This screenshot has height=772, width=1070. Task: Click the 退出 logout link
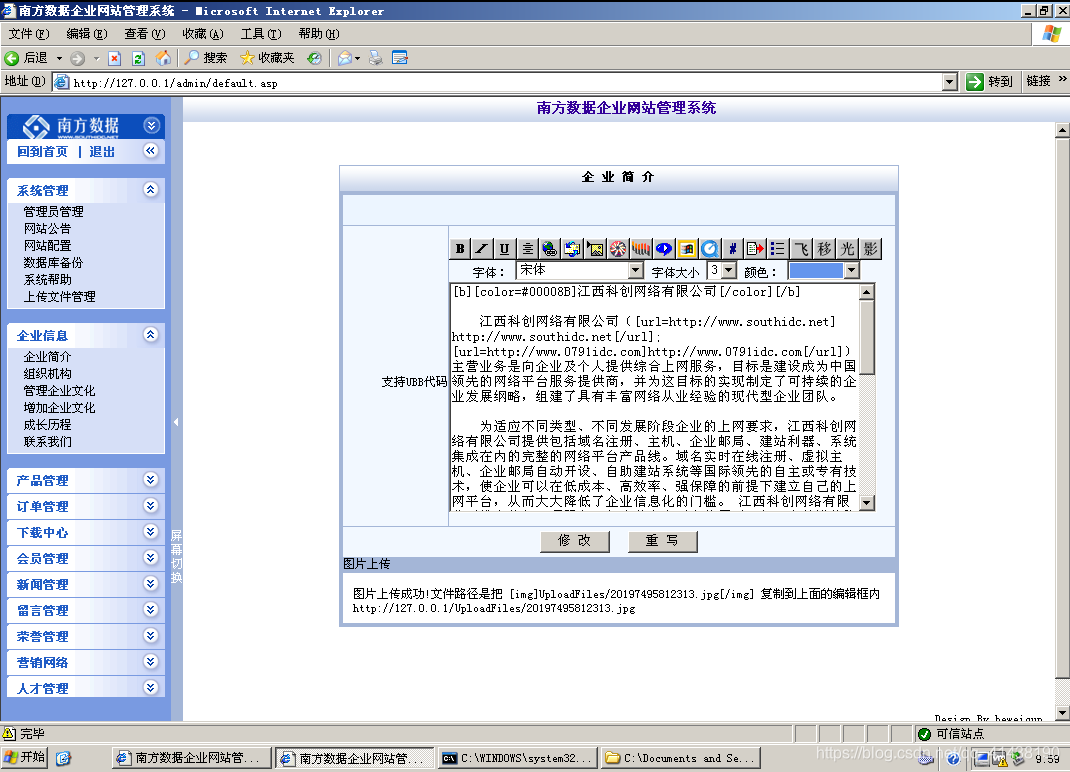click(x=102, y=152)
